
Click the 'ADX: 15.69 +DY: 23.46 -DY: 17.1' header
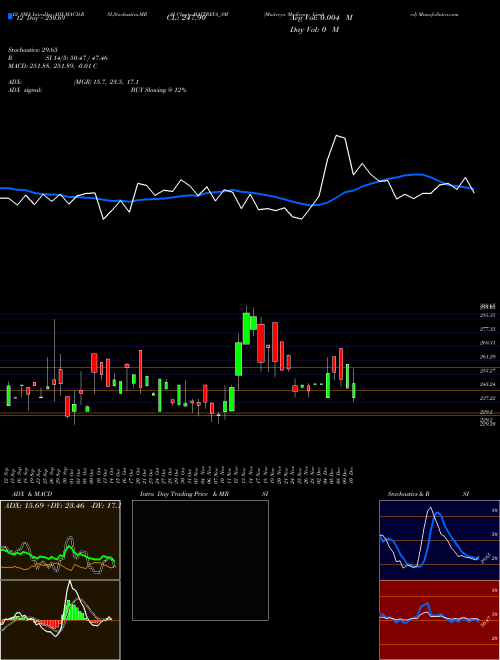point(62,504)
